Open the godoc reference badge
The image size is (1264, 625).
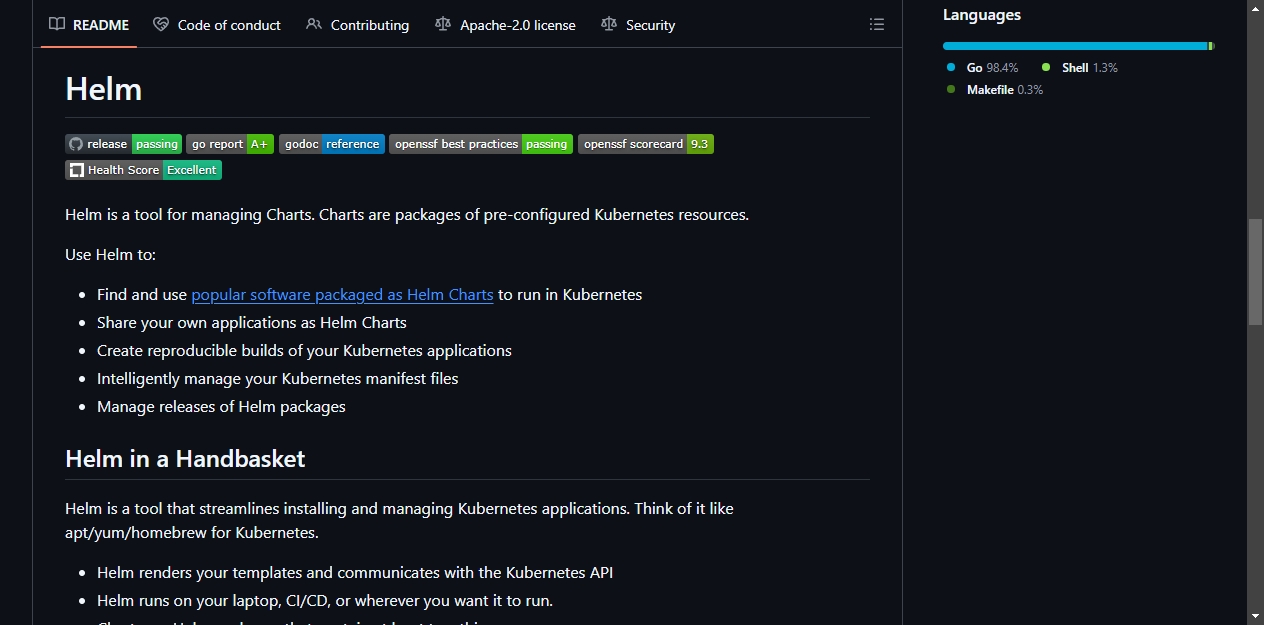click(x=332, y=144)
